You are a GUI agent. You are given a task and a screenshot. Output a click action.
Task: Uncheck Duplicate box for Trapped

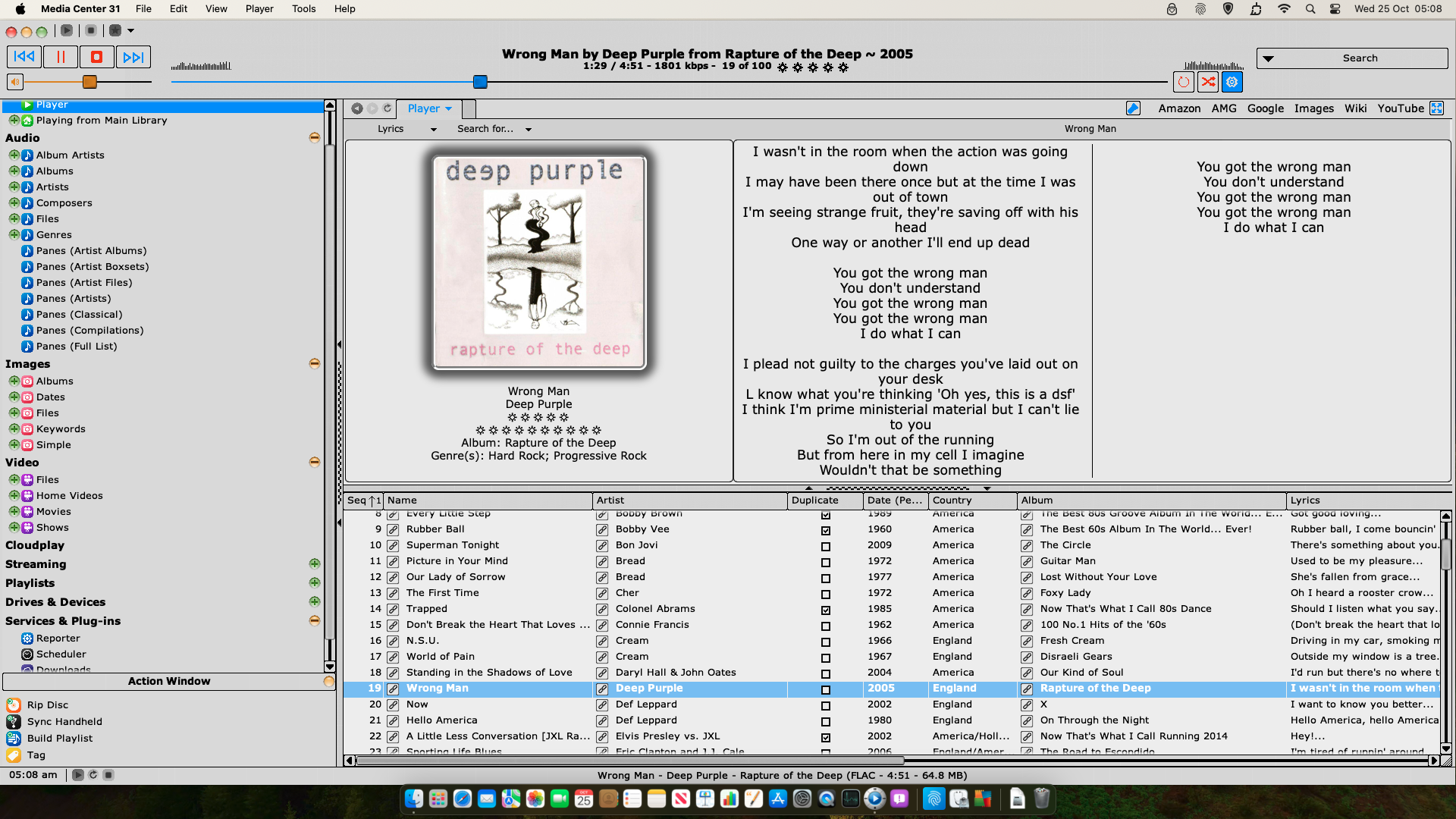click(826, 610)
